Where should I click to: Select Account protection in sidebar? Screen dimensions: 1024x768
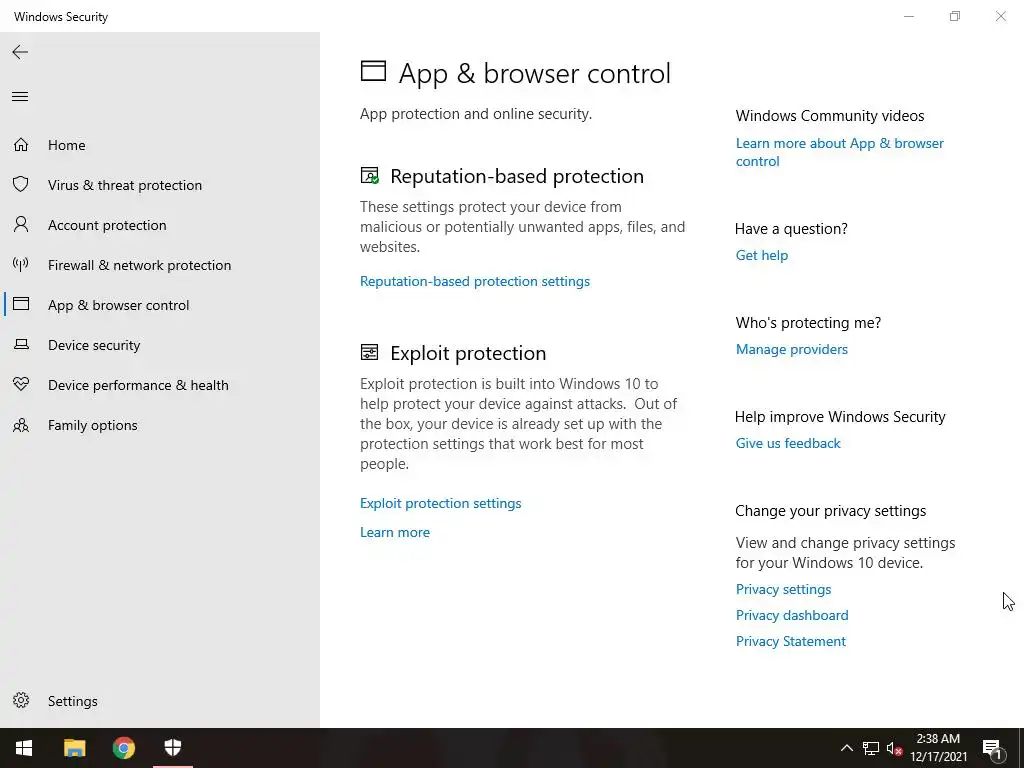(107, 225)
